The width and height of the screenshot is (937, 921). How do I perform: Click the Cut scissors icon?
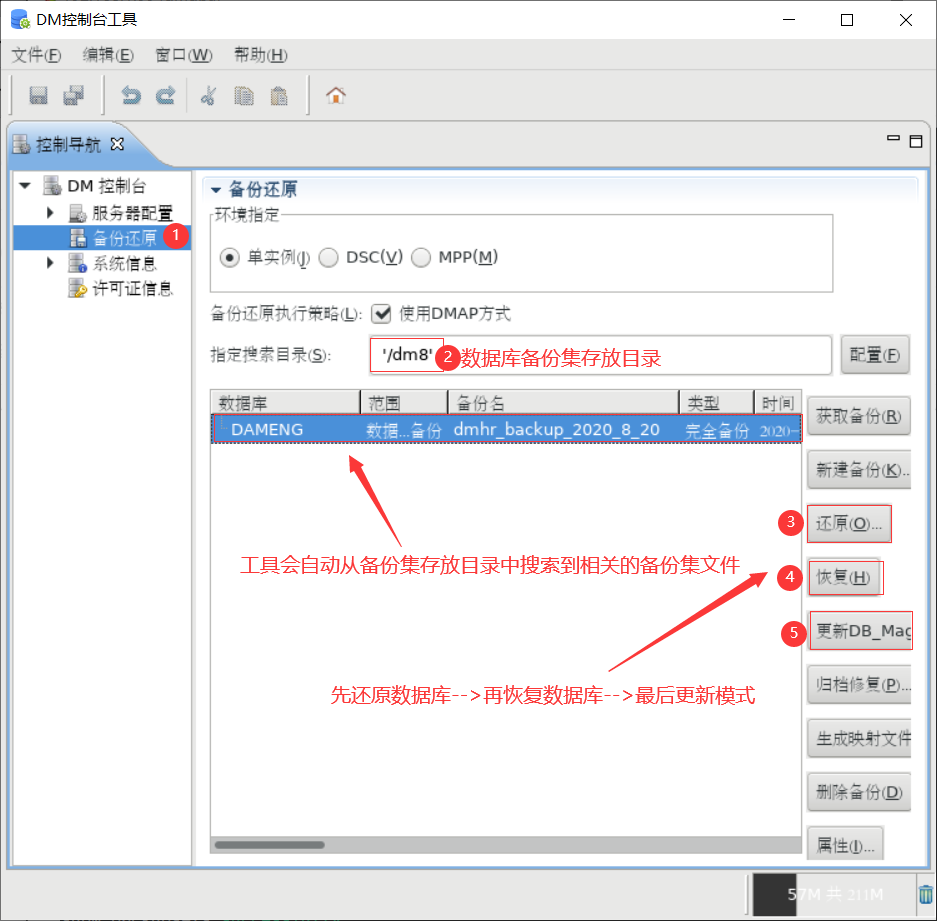coord(208,96)
